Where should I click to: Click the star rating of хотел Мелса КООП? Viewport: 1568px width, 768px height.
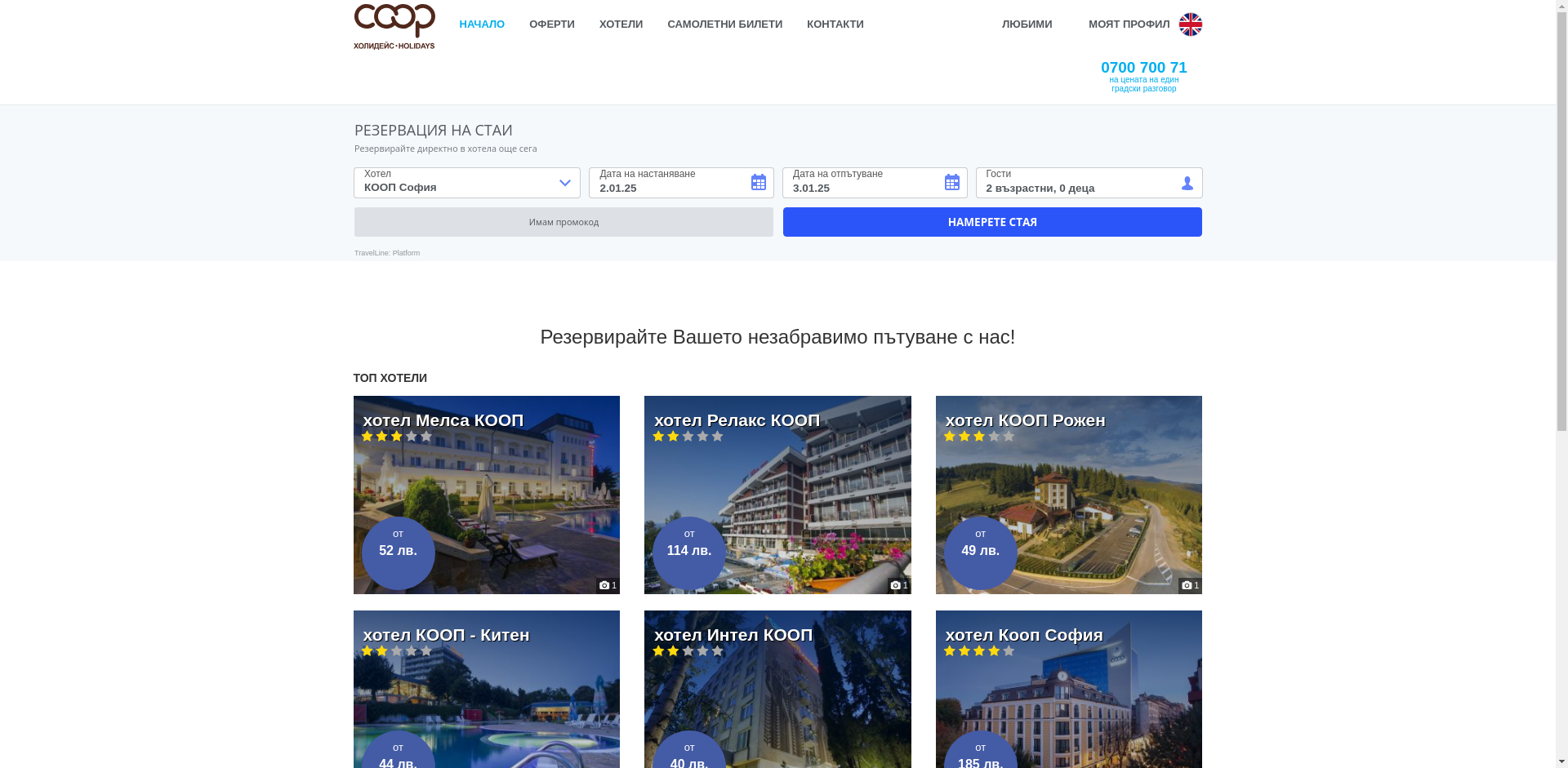coord(396,437)
